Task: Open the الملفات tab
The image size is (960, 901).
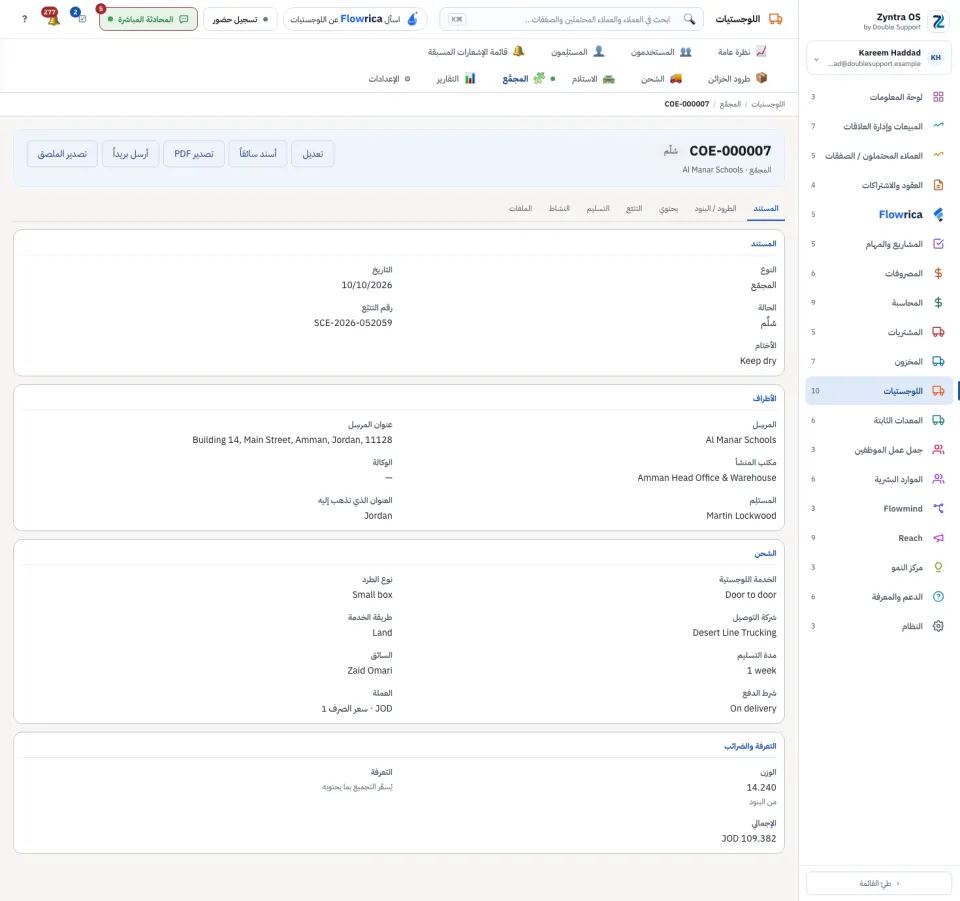Action: (520, 209)
